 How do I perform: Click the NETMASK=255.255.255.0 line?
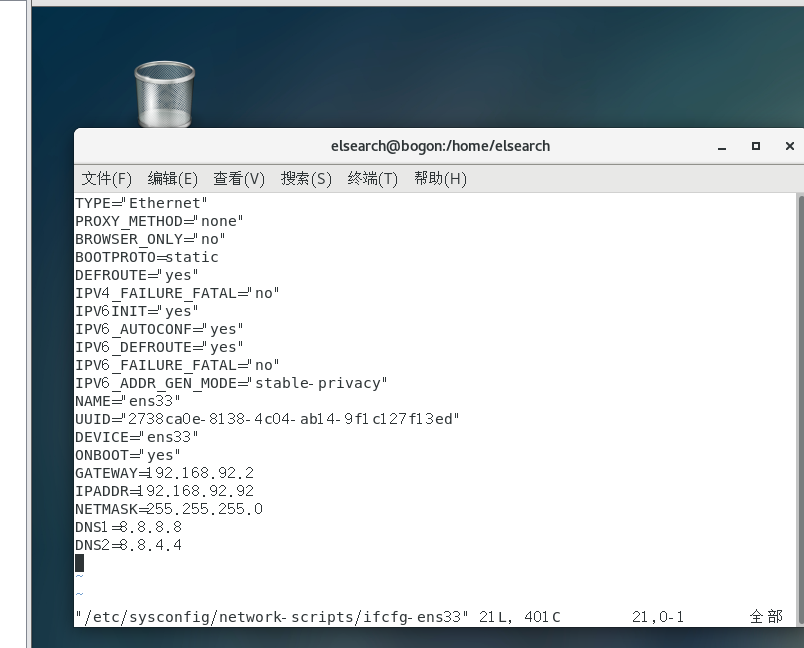(x=169, y=509)
